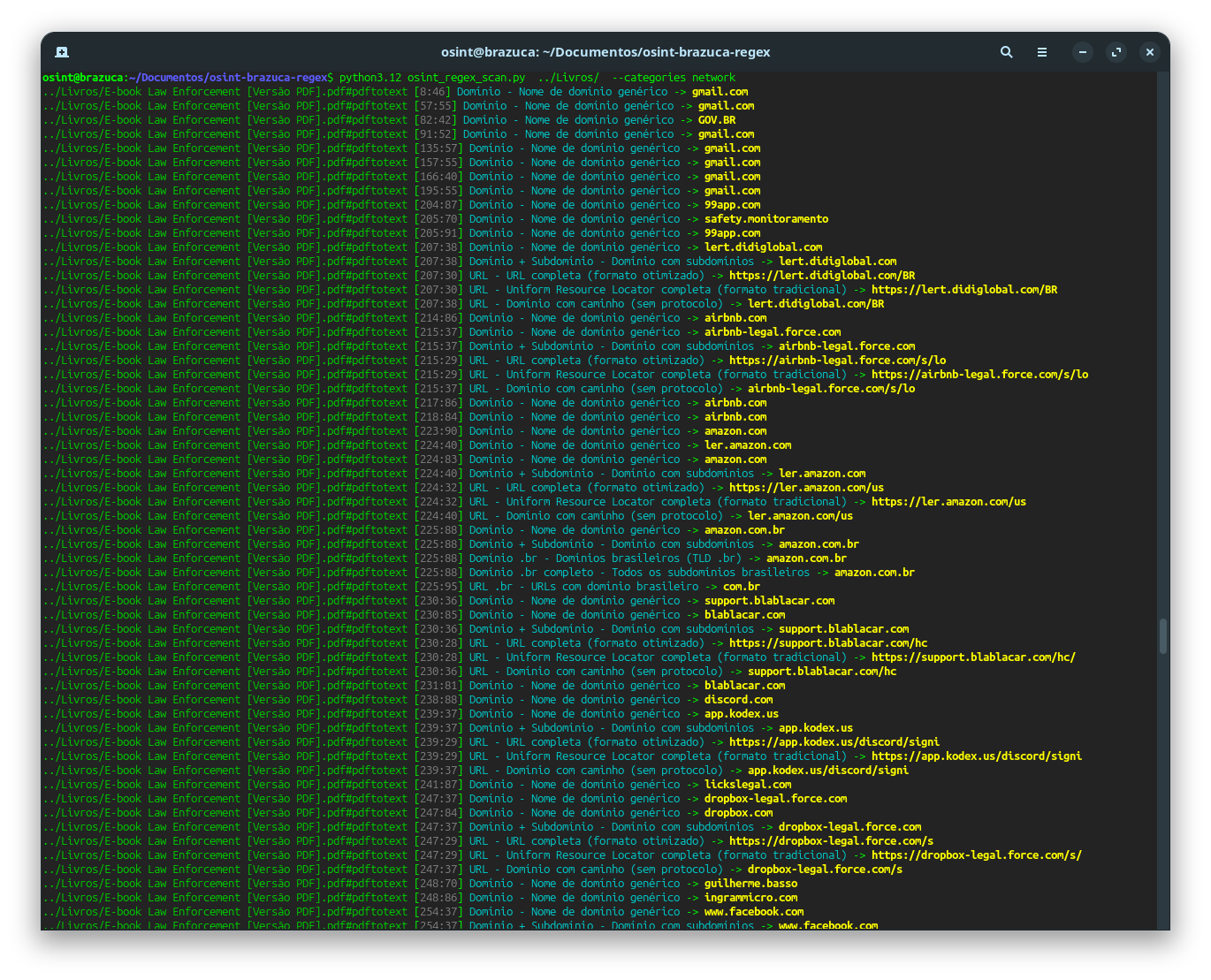
Task: Click lert.didiglobal.com/BR without protocol
Action: click(x=816, y=304)
